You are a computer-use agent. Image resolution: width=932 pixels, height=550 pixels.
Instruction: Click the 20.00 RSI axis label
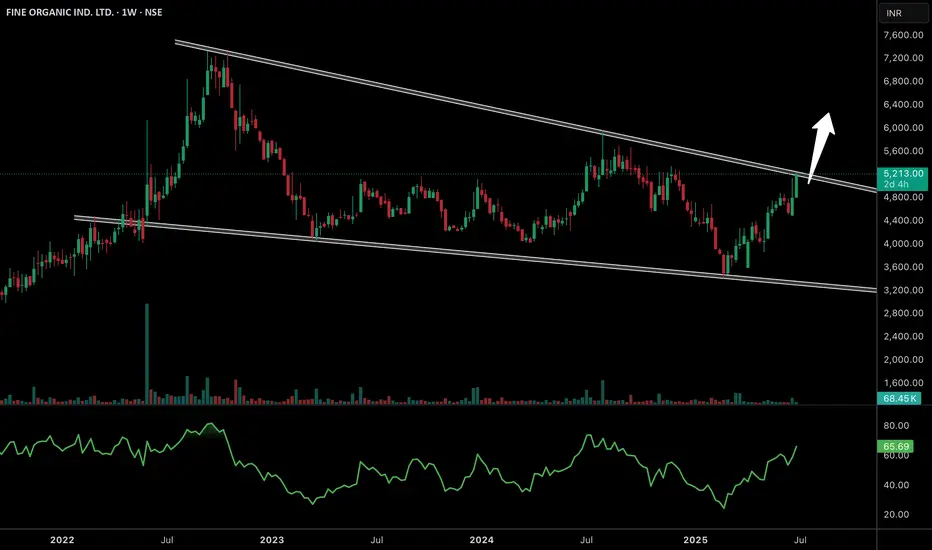896,514
